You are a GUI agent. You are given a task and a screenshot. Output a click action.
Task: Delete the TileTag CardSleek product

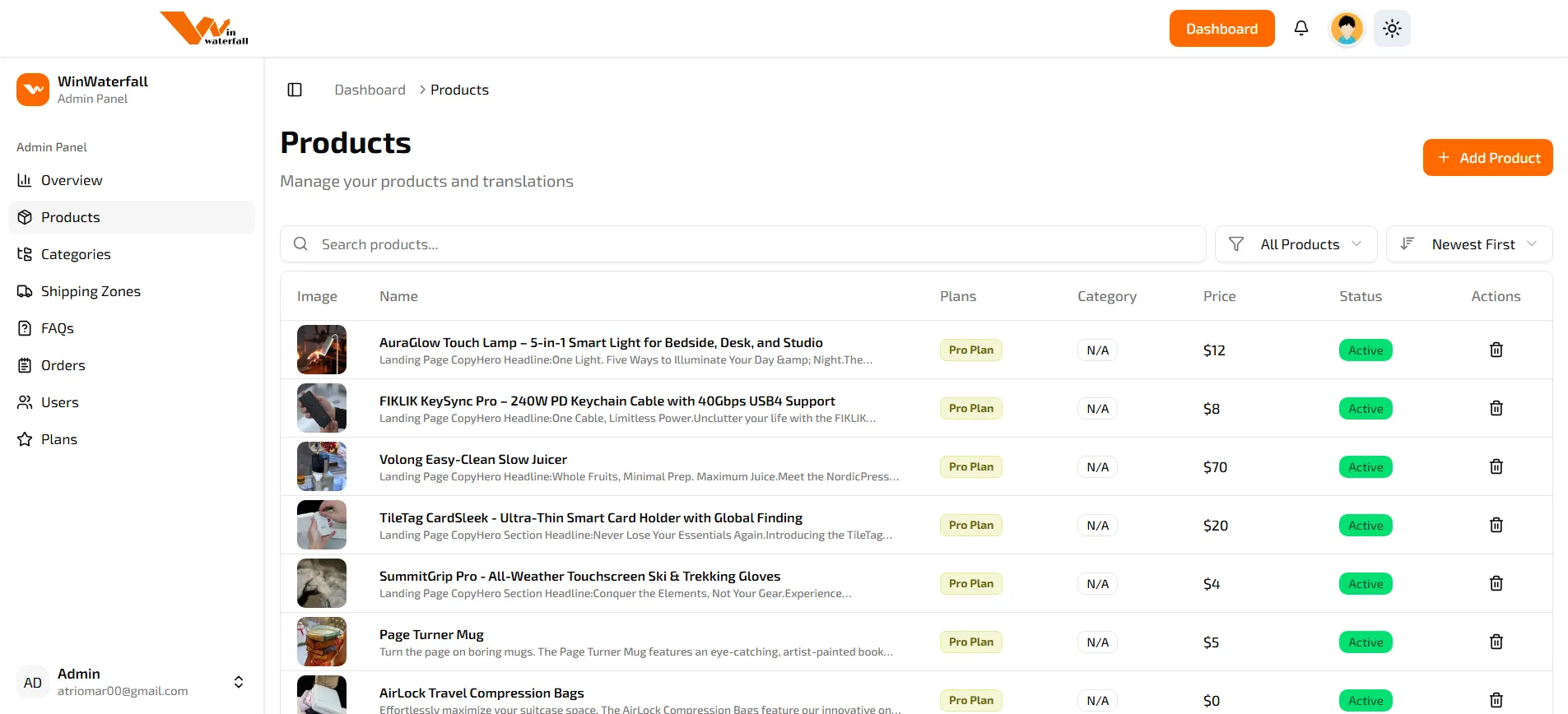pyautogui.click(x=1496, y=526)
